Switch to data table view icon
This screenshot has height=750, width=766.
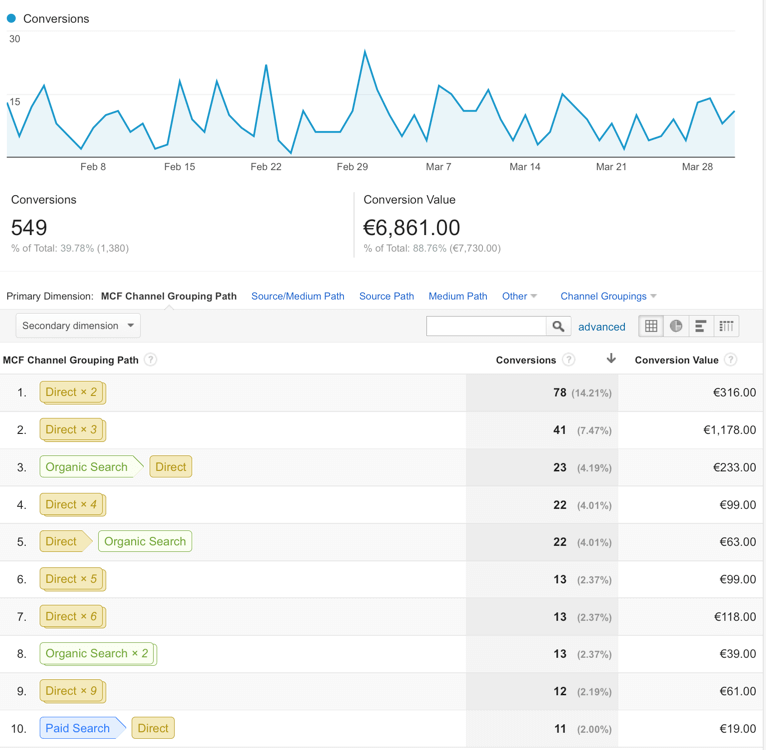(x=651, y=326)
